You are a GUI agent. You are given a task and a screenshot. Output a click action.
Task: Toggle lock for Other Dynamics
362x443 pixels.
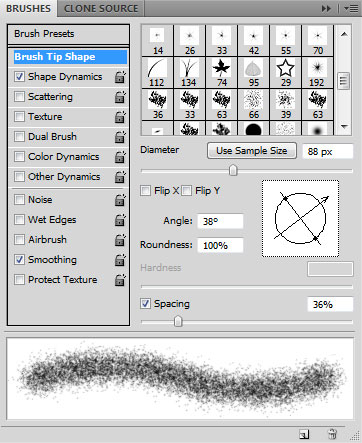tap(120, 177)
